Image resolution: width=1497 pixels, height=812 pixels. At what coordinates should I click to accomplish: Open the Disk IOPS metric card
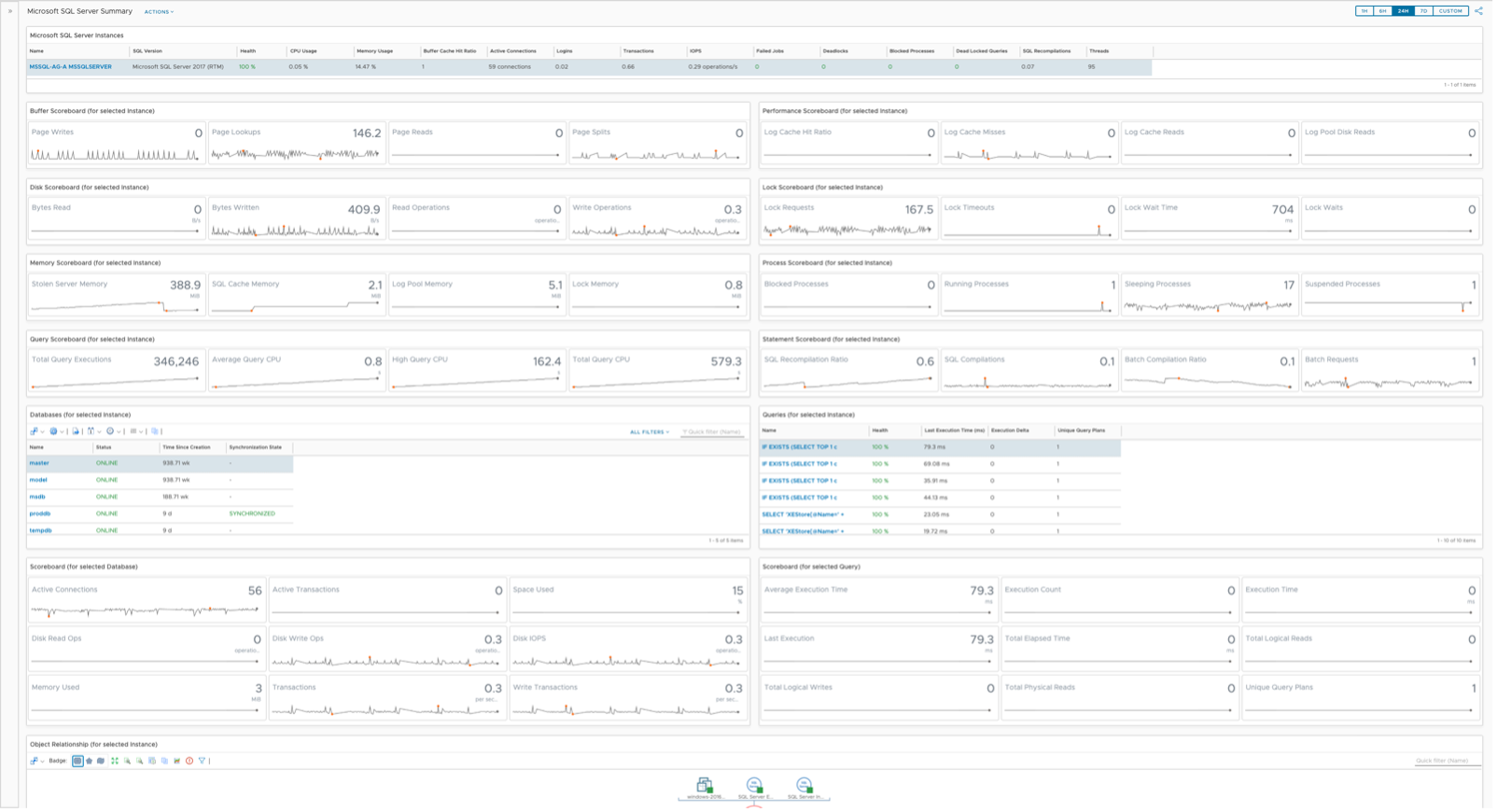pos(627,650)
